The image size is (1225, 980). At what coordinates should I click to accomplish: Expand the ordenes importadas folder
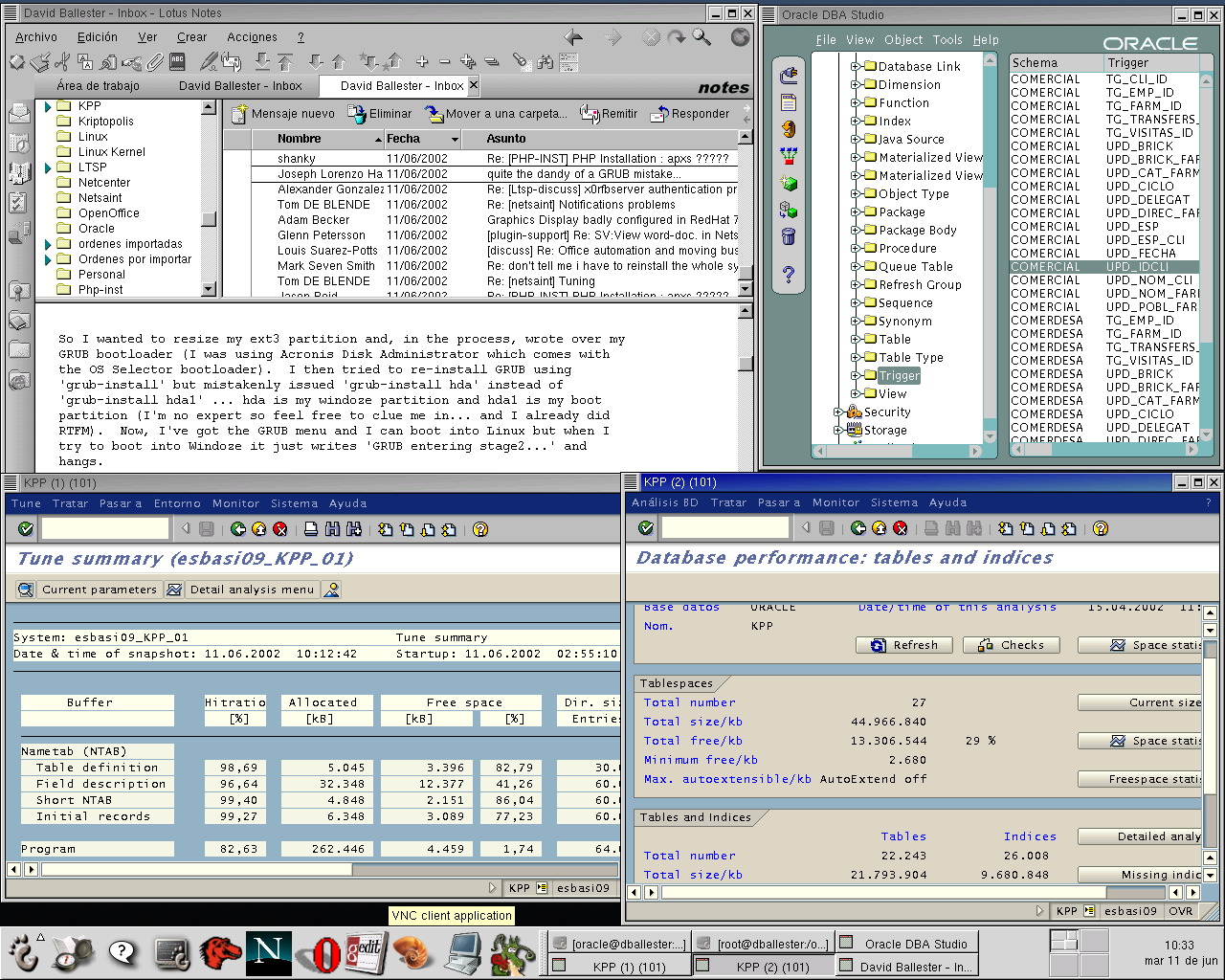[x=48, y=244]
